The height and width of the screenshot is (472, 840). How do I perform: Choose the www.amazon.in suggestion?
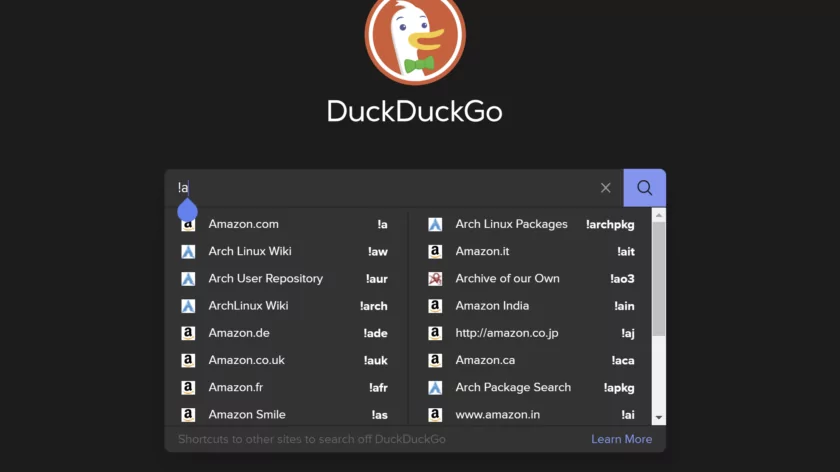click(531, 415)
